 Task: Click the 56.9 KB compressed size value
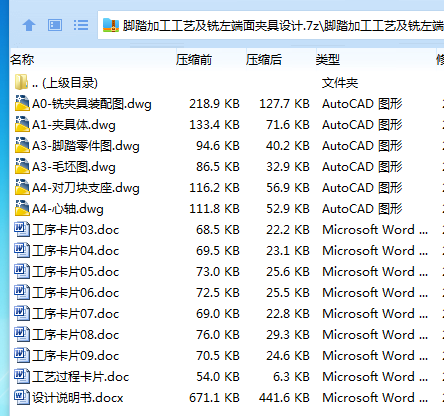288,188
